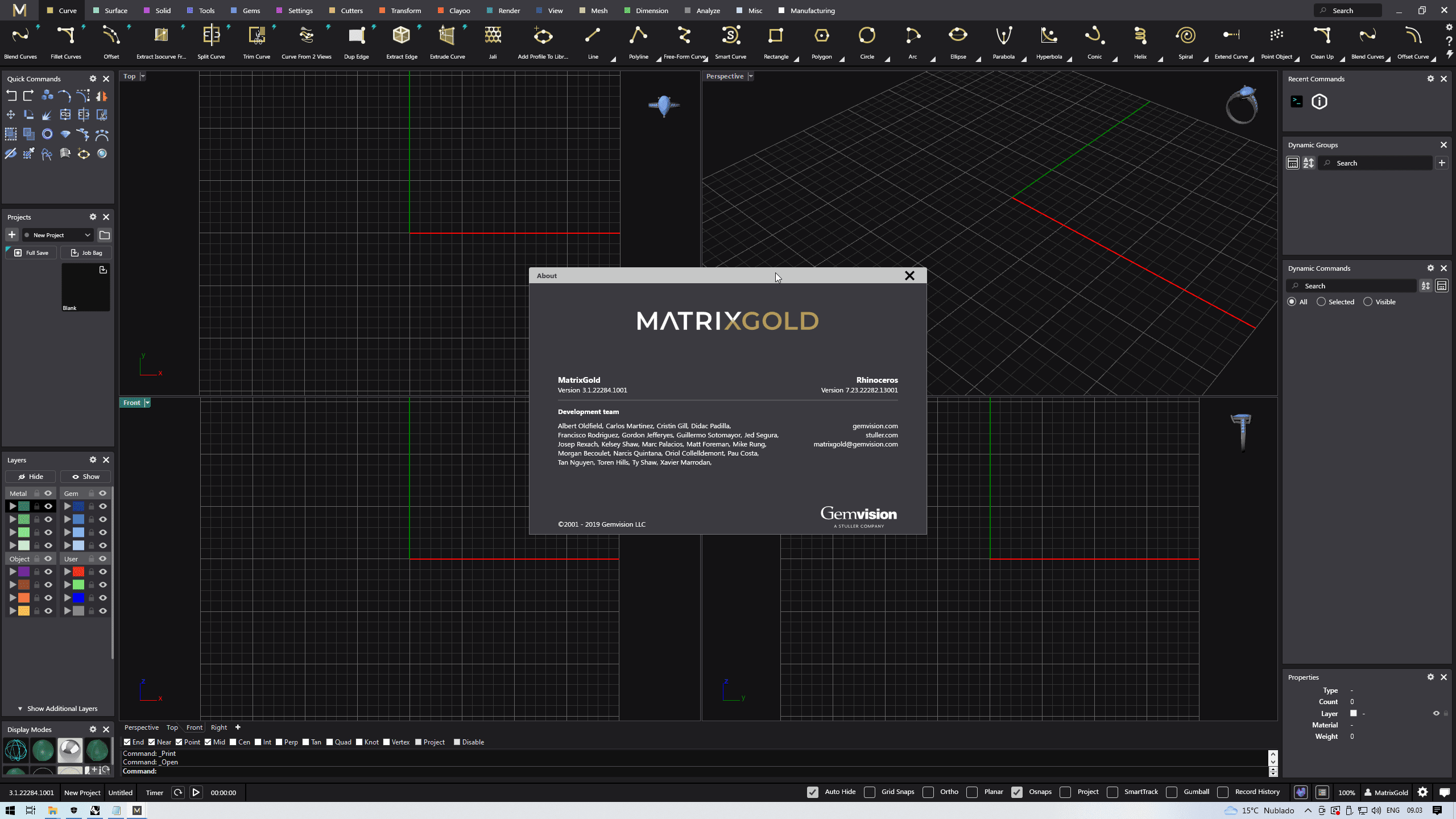Click the red User layer swatch
Viewport: 1456px width, 819px height.
point(78,572)
